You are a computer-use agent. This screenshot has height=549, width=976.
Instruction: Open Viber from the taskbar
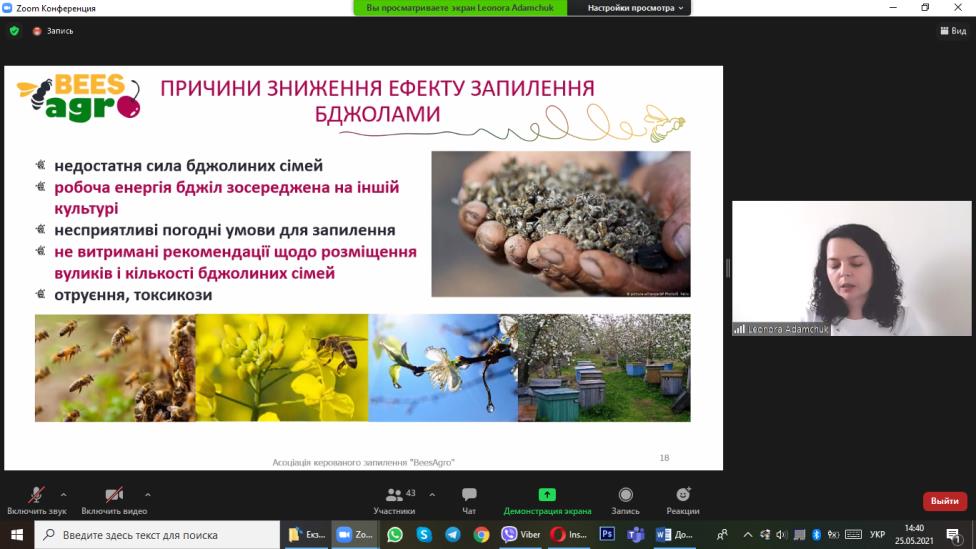click(x=520, y=535)
